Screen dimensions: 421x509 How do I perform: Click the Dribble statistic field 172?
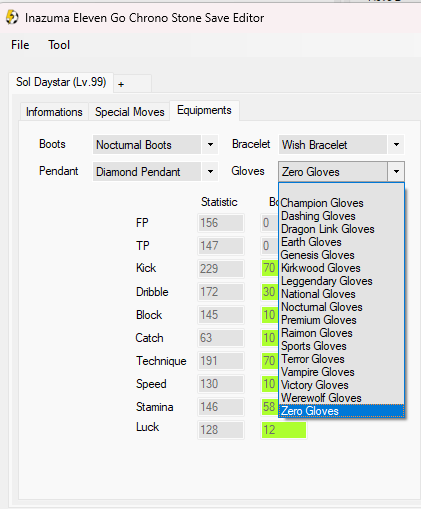point(221,292)
